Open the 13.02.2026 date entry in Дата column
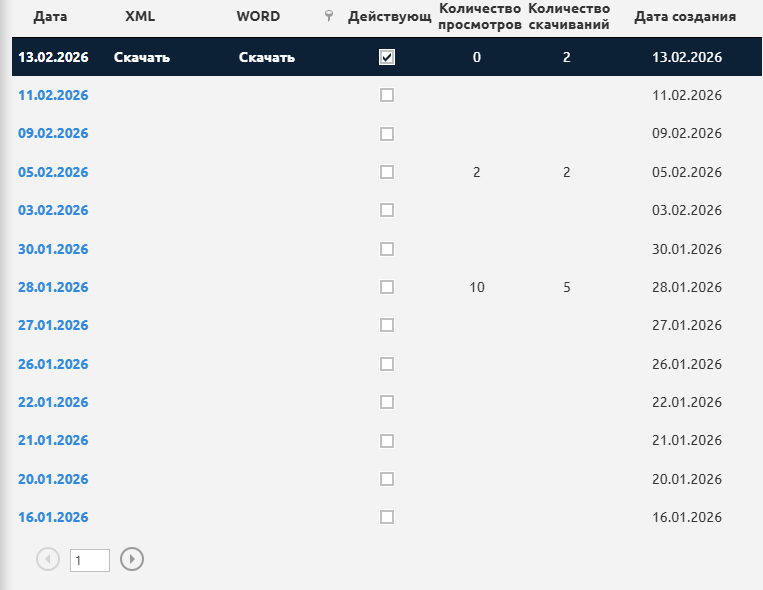This screenshot has width=763, height=590. [x=53, y=57]
